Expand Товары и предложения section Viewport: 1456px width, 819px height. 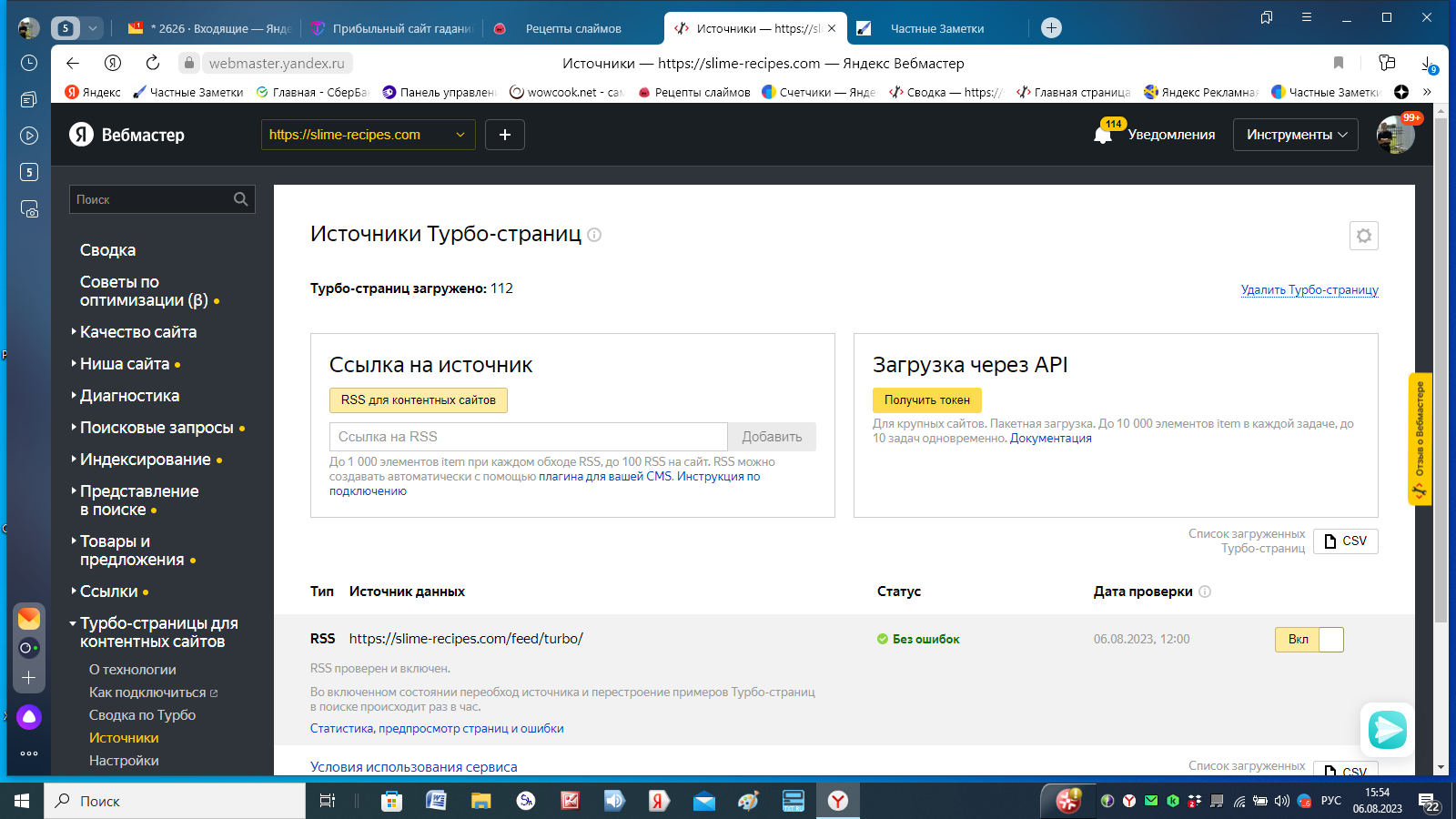click(133, 551)
